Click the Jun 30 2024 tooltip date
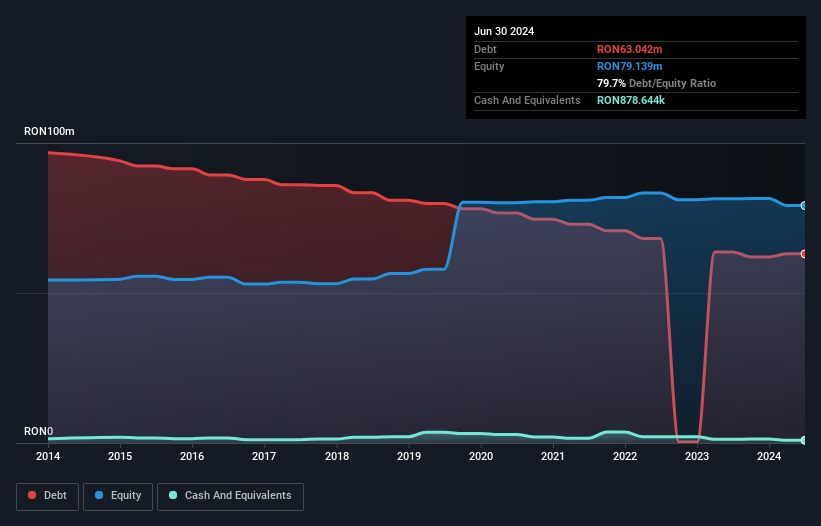The height and width of the screenshot is (526, 821). pos(504,31)
